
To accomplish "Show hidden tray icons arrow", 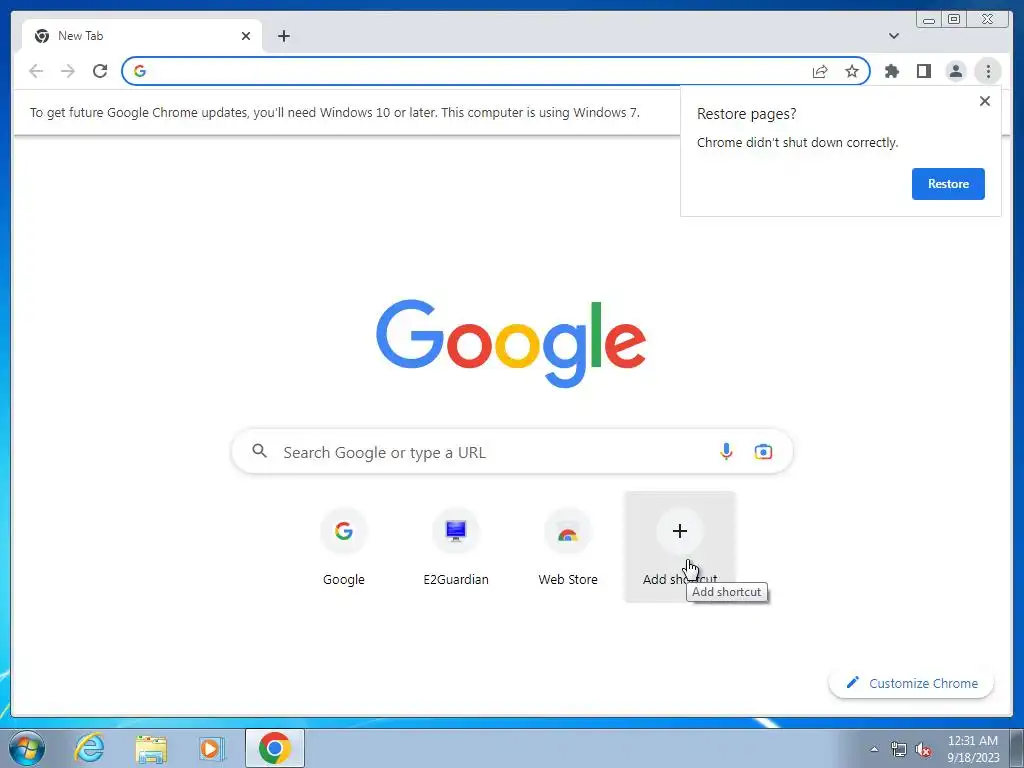I will pyautogui.click(x=874, y=749).
